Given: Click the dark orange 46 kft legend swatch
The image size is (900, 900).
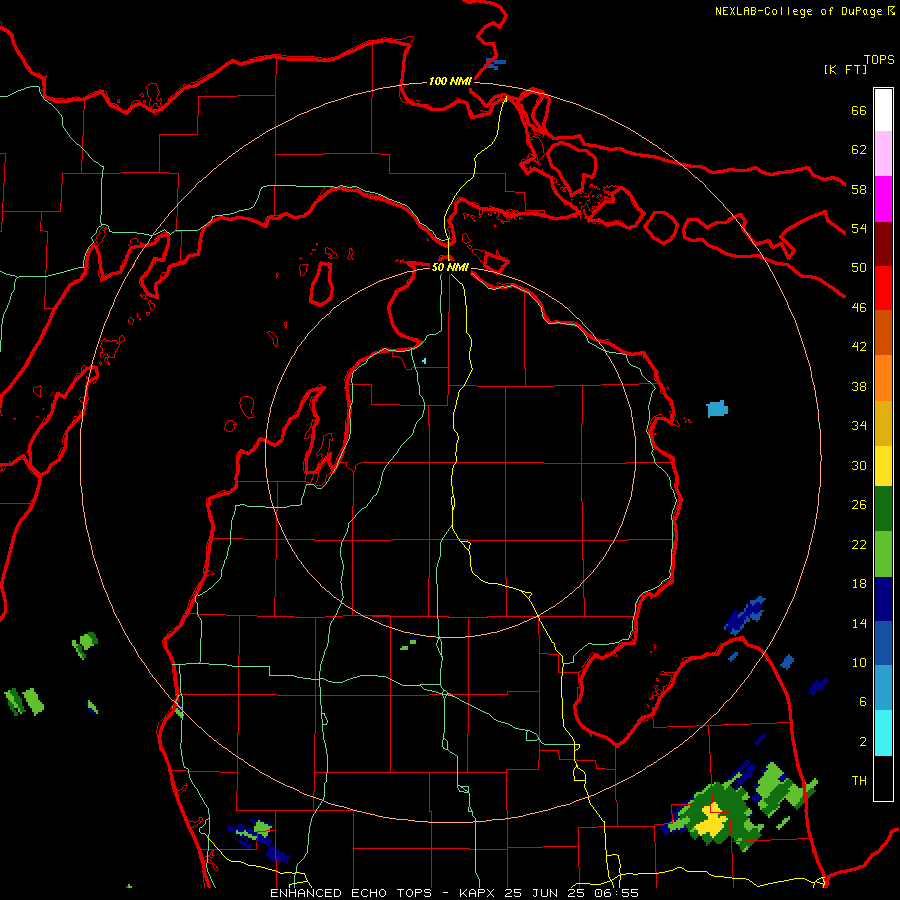Looking at the screenshot, I should point(883,332).
